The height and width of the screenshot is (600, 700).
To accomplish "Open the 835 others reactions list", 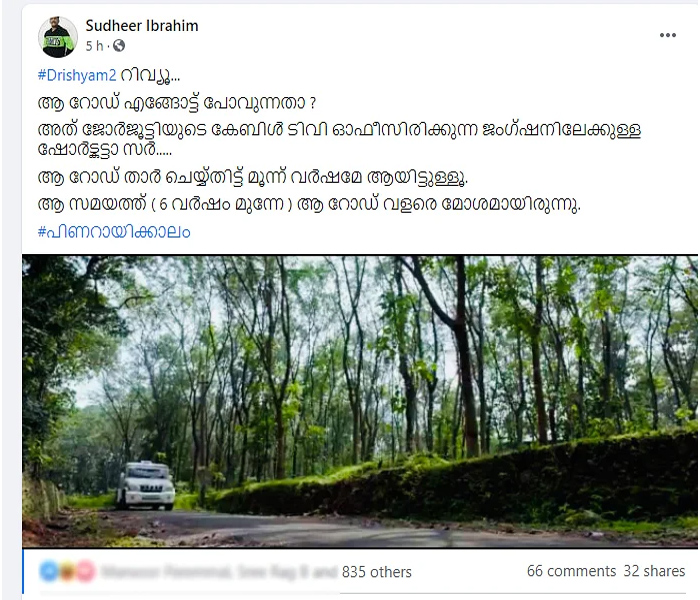I will 377,572.
